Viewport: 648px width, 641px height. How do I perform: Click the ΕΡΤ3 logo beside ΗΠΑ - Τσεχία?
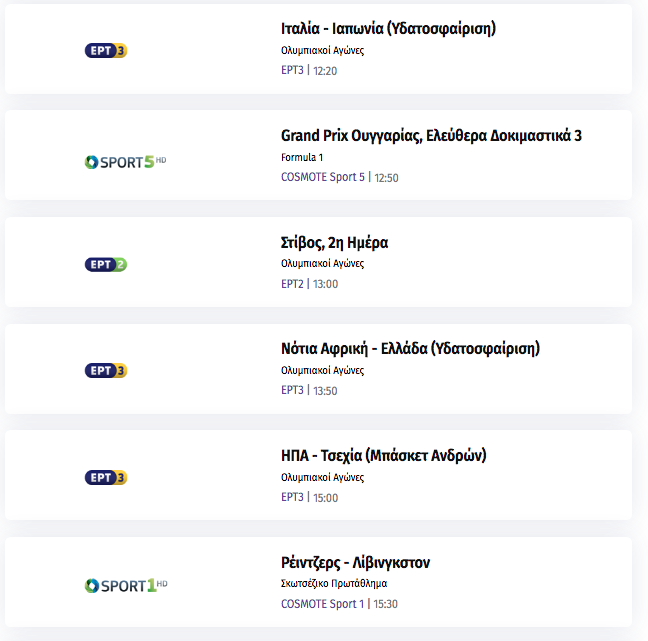coord(106,477)
